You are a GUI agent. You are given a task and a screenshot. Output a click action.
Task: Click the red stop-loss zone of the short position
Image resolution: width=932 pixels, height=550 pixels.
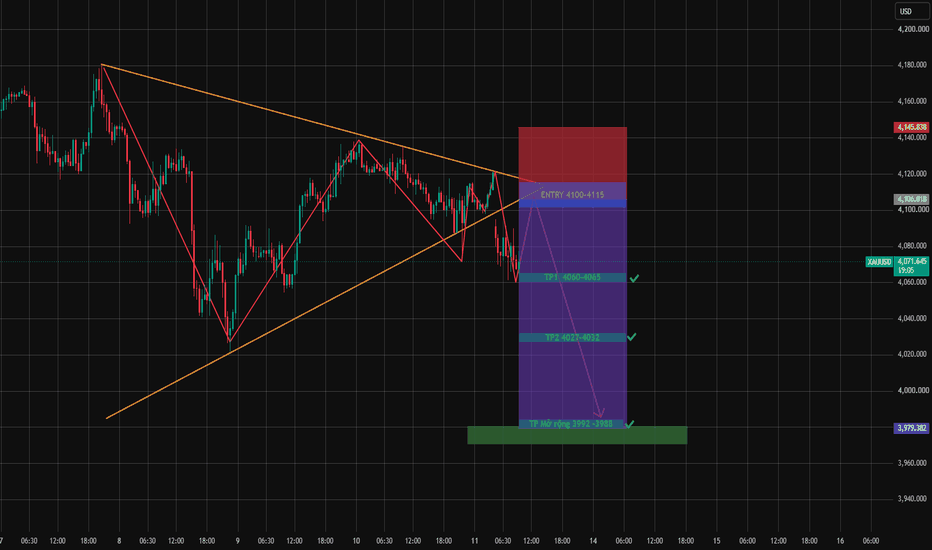(572, 155)
